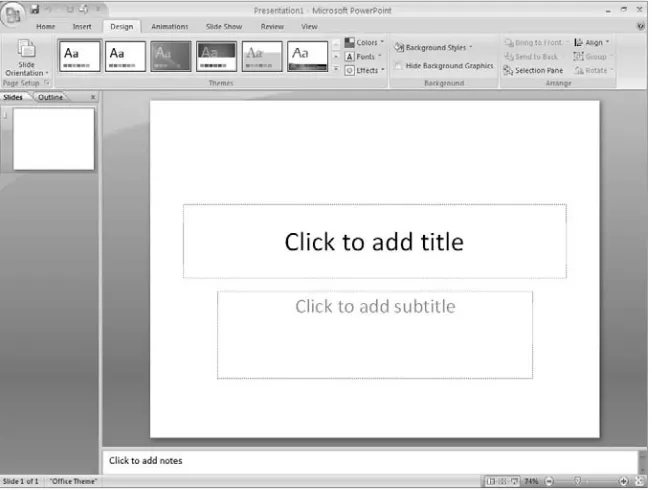Open the Selection Pane
Viewport: 652px width, 490px height.
[x=533, y=71]
